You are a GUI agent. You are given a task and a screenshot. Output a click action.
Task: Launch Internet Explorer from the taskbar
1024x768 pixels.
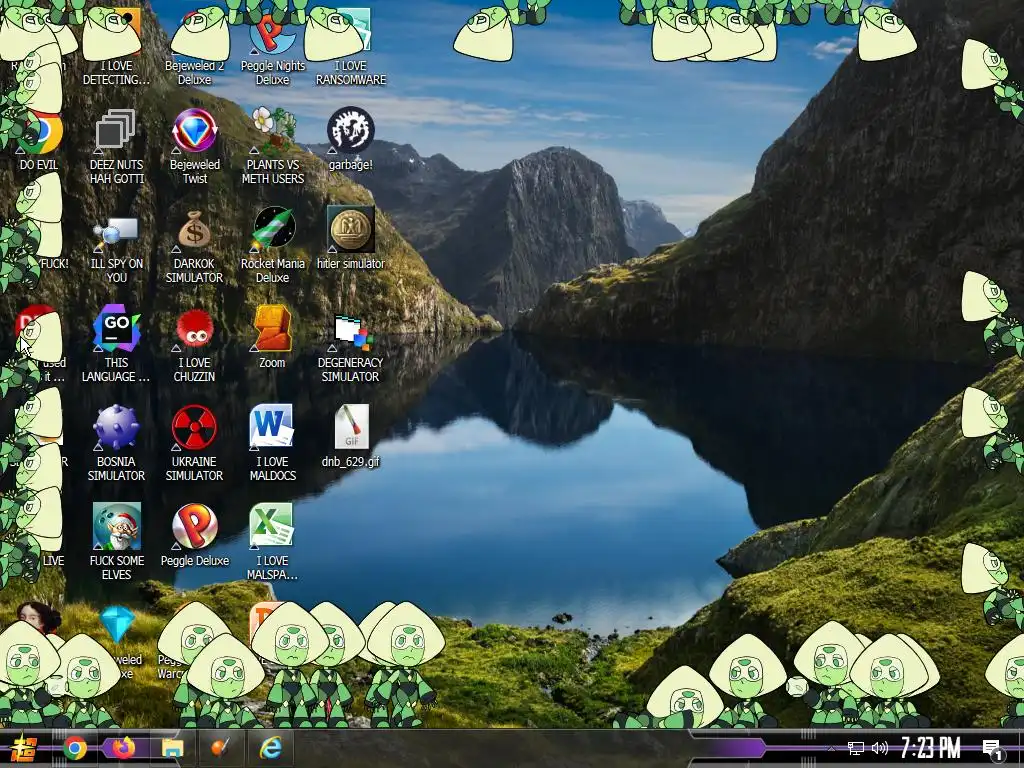[x=270, y=748]
